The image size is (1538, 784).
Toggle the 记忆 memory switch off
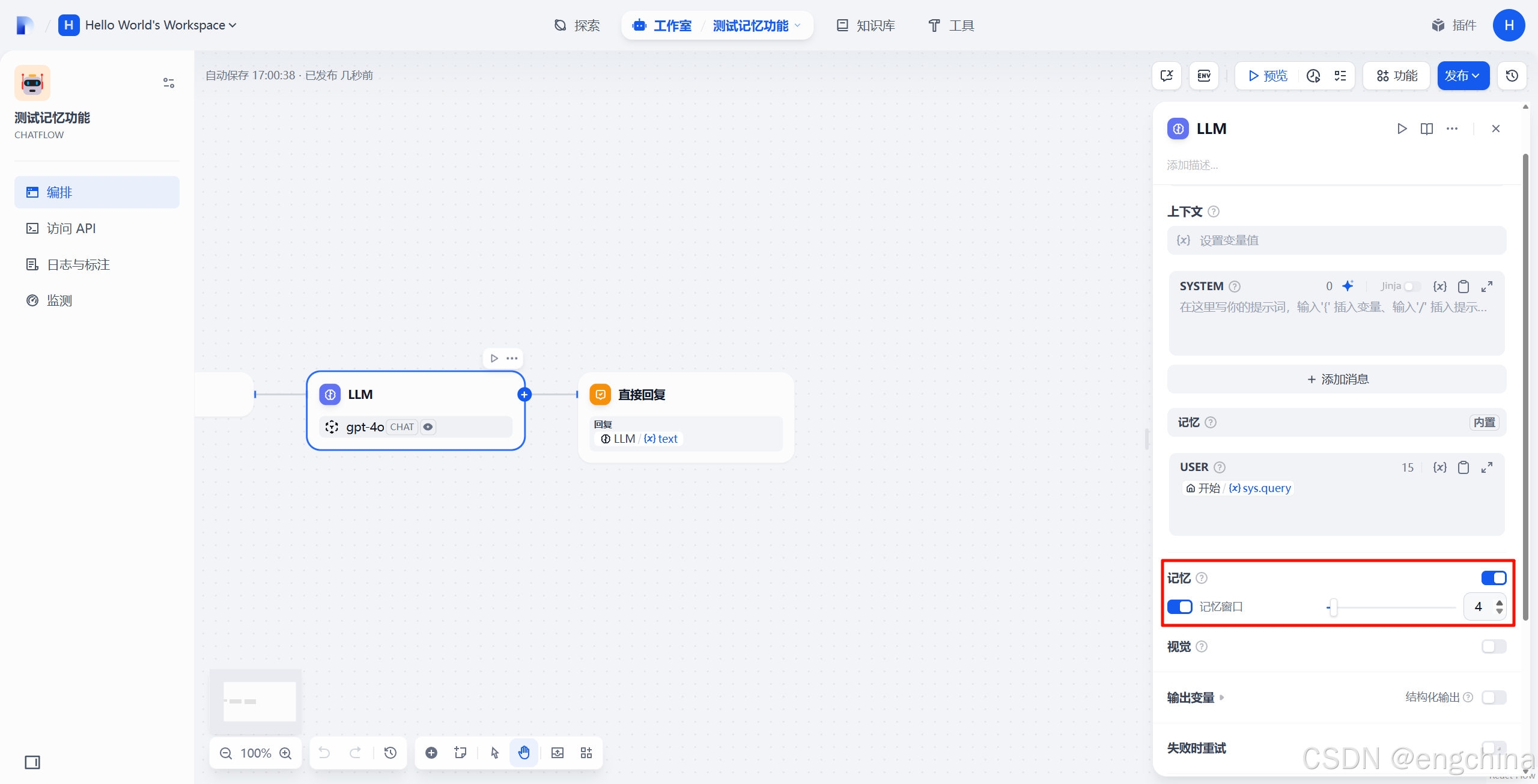1494,578
